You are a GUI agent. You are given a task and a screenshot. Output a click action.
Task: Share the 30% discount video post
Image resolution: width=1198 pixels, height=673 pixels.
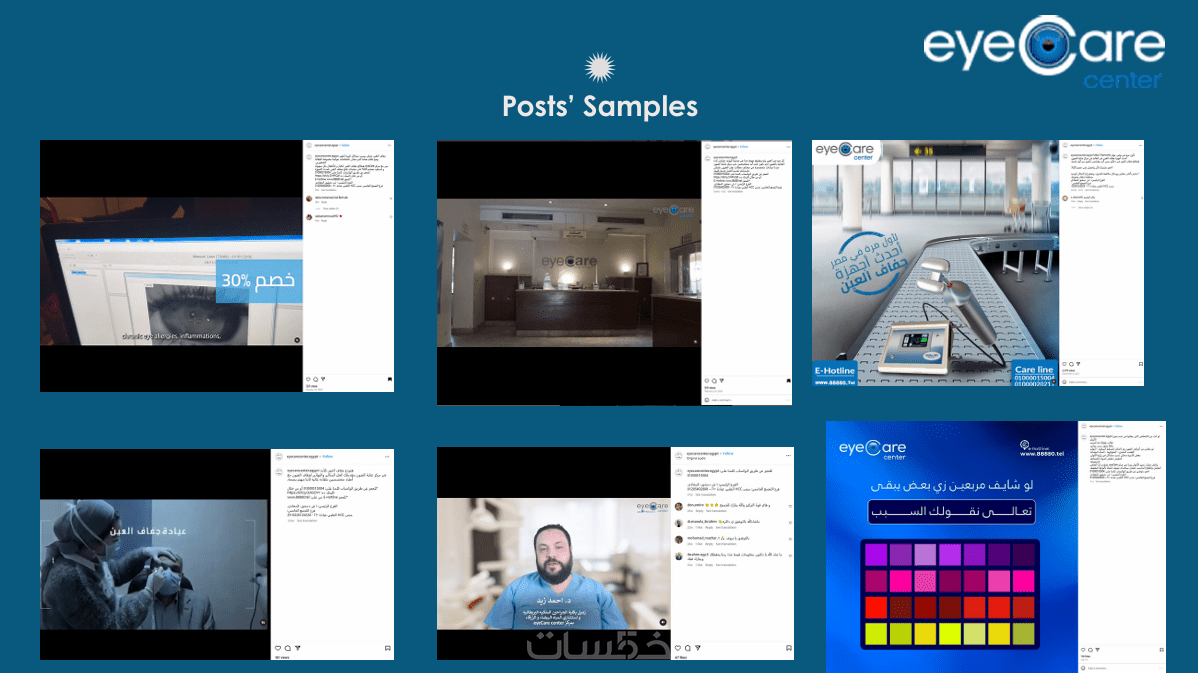click(x=323, y=379)
